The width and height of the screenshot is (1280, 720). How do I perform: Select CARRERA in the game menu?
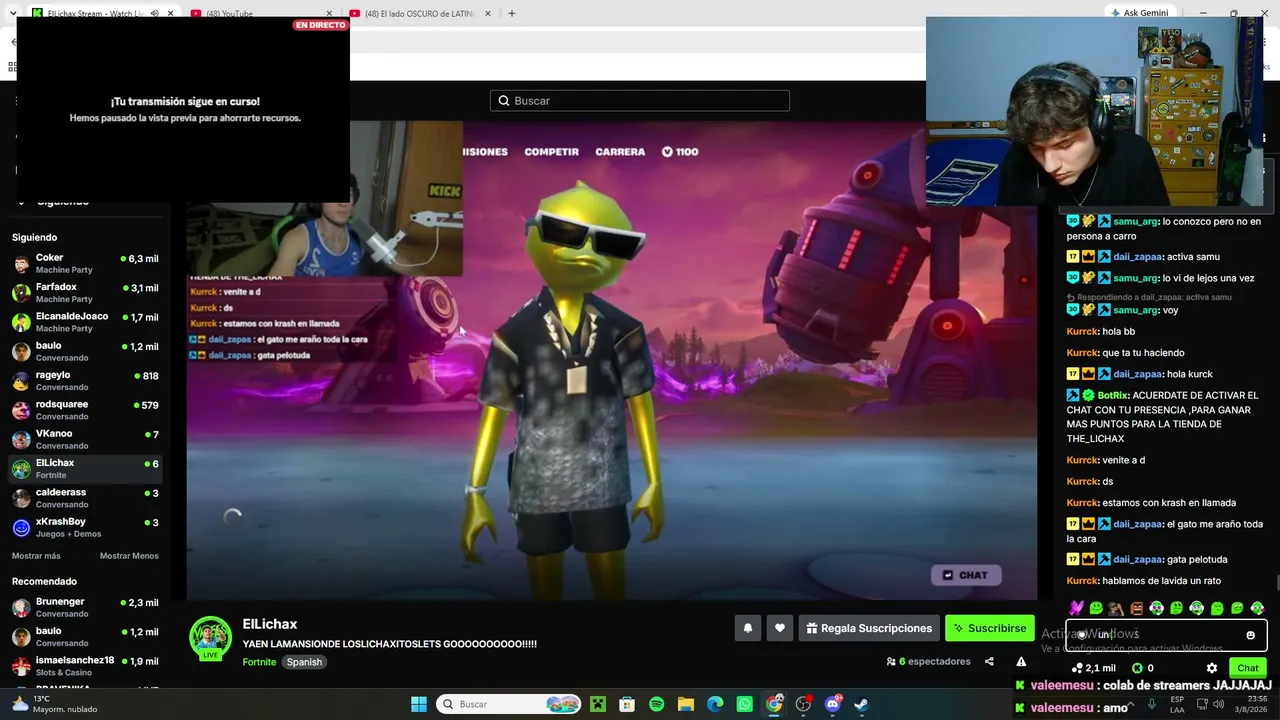pos(620,152)
